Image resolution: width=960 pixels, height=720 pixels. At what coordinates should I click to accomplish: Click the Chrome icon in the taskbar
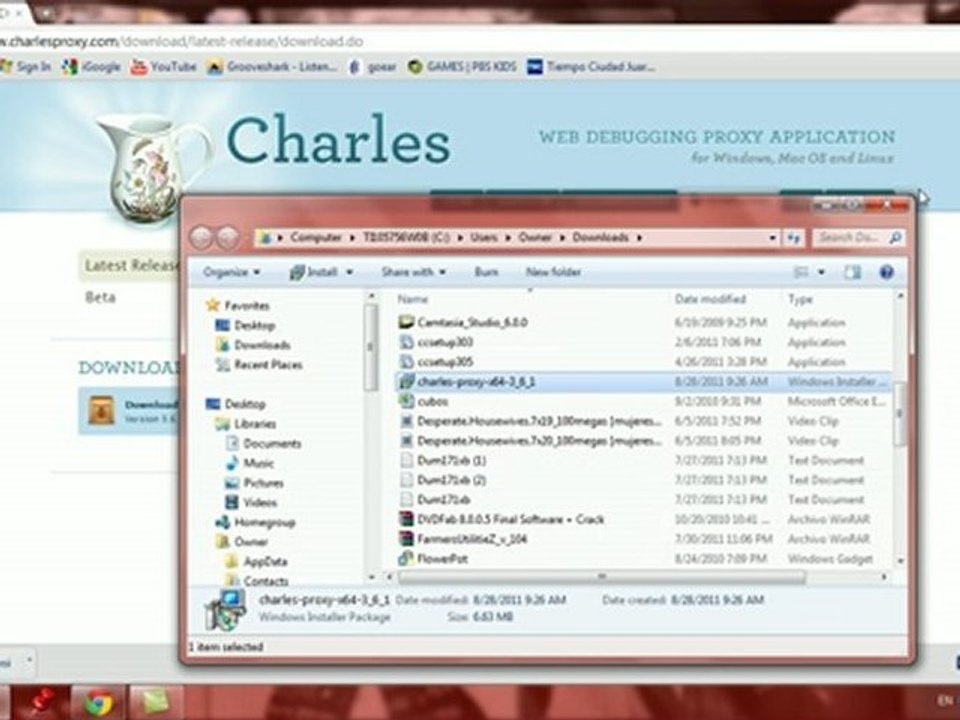98,703
